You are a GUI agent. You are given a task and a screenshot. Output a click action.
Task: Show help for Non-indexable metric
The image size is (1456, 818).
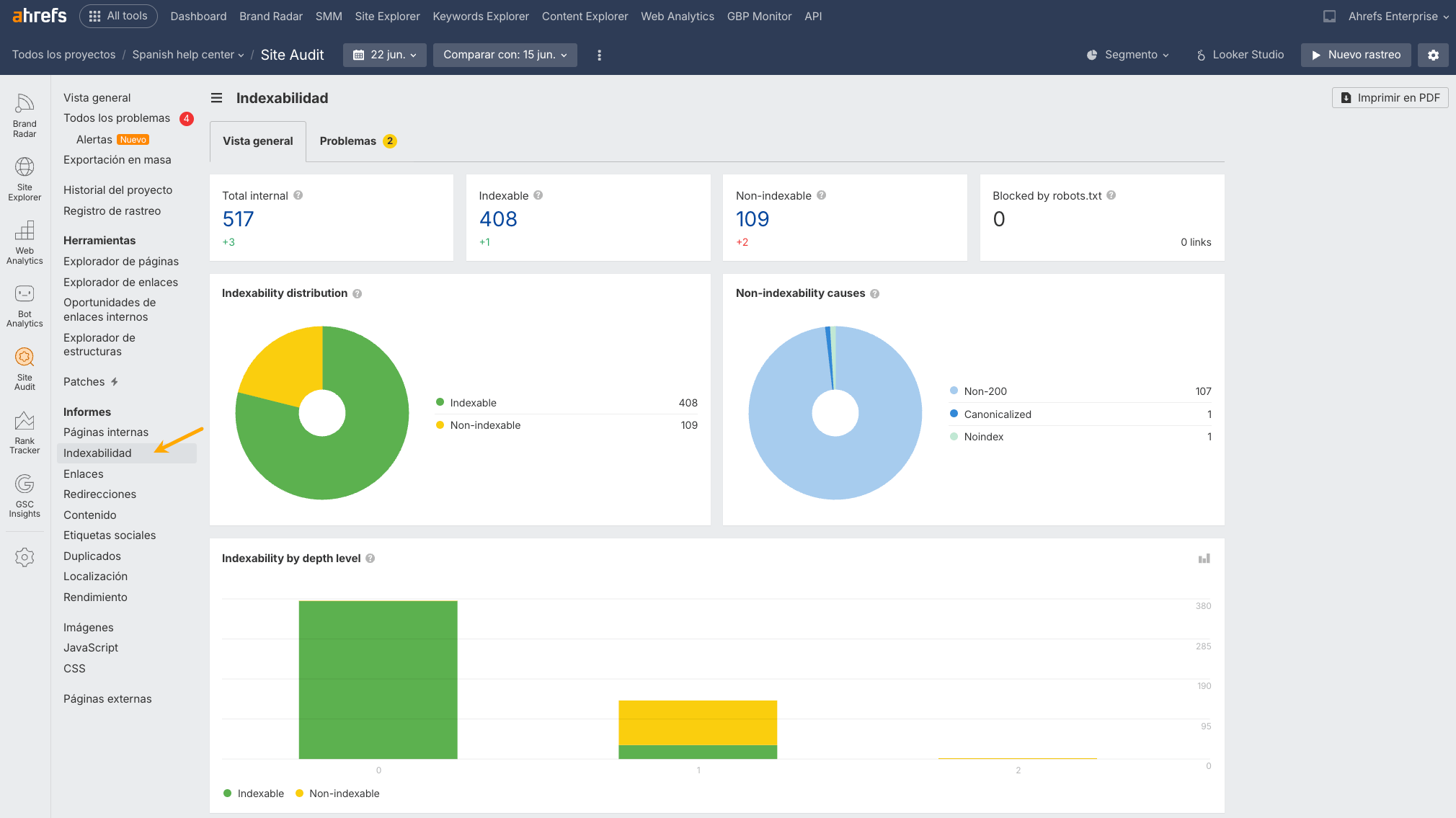(822, 195)
